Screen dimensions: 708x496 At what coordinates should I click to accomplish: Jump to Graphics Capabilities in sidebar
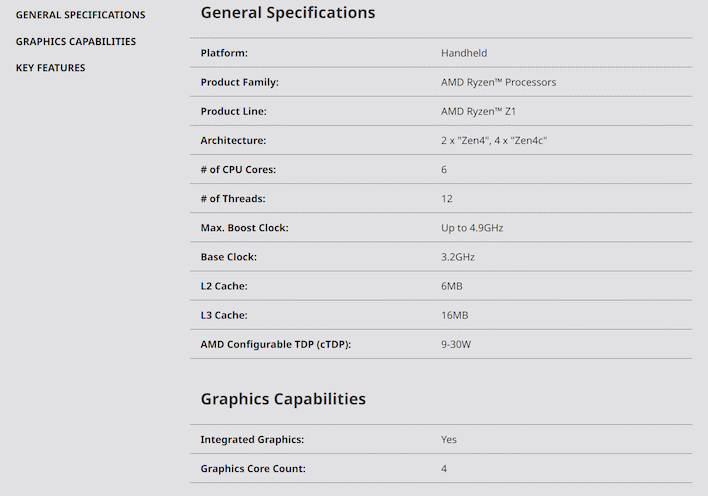pos(76,42)
